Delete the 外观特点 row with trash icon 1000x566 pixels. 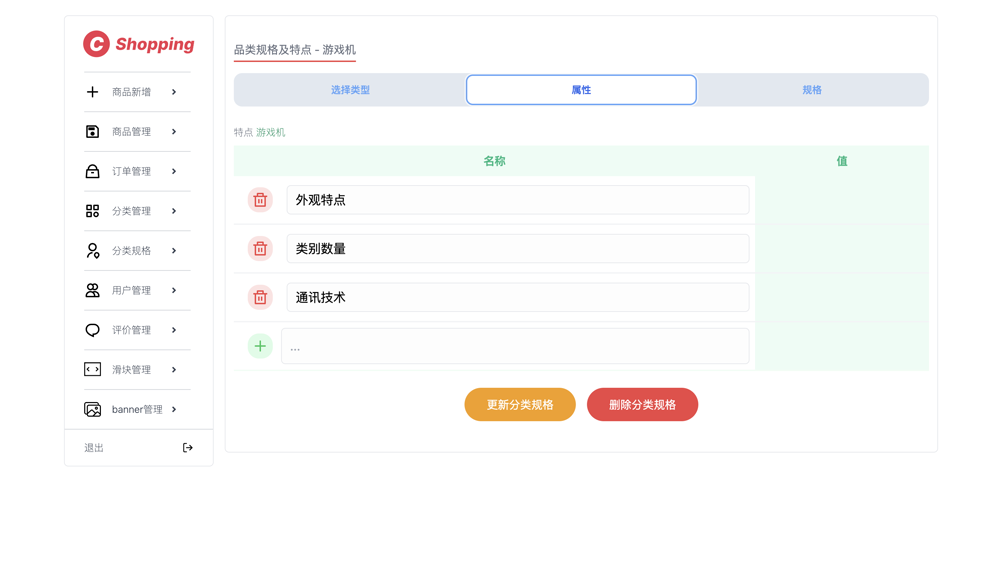[x=260, y=200]
